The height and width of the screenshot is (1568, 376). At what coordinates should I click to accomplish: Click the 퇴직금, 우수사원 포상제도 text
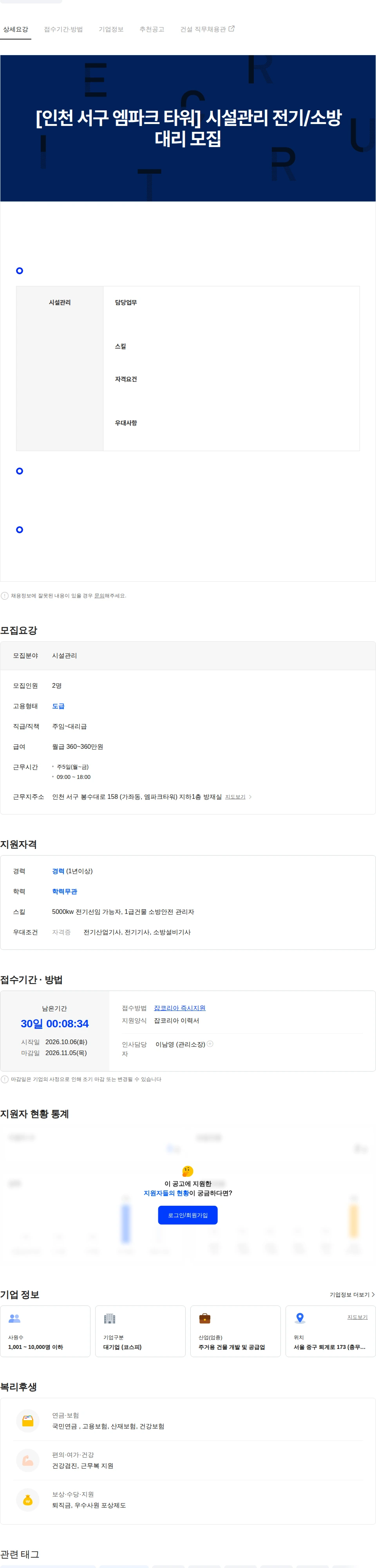(89, 1505)
